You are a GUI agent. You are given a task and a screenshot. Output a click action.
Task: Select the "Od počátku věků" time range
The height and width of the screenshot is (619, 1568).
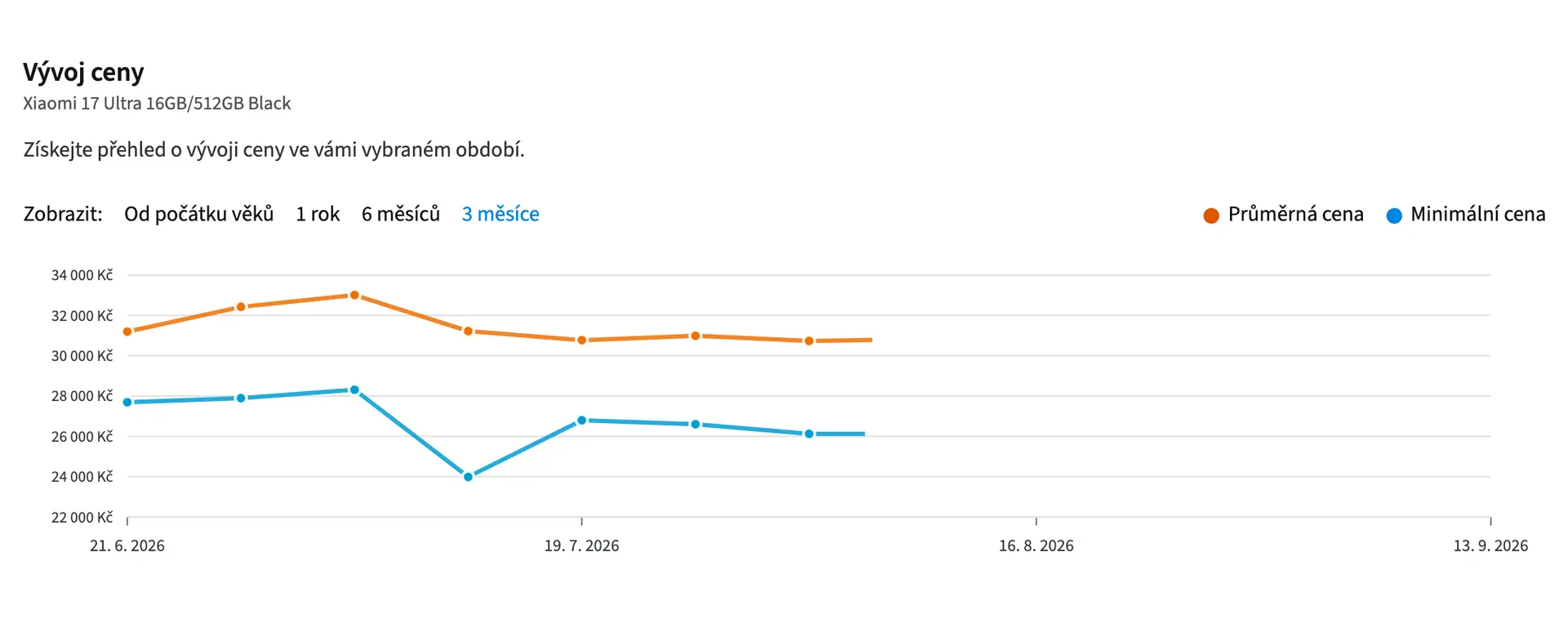198,214
